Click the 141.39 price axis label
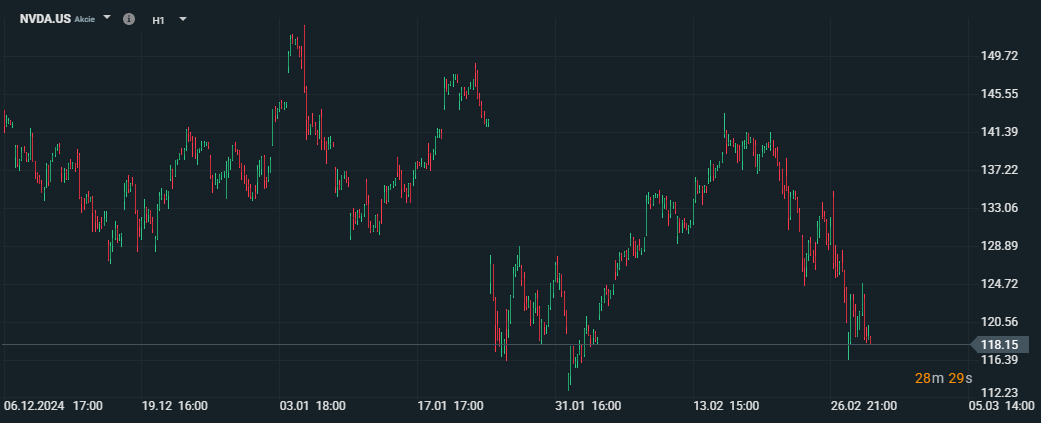The width and height of the screenshot is (1041, 423). (999, 132)
